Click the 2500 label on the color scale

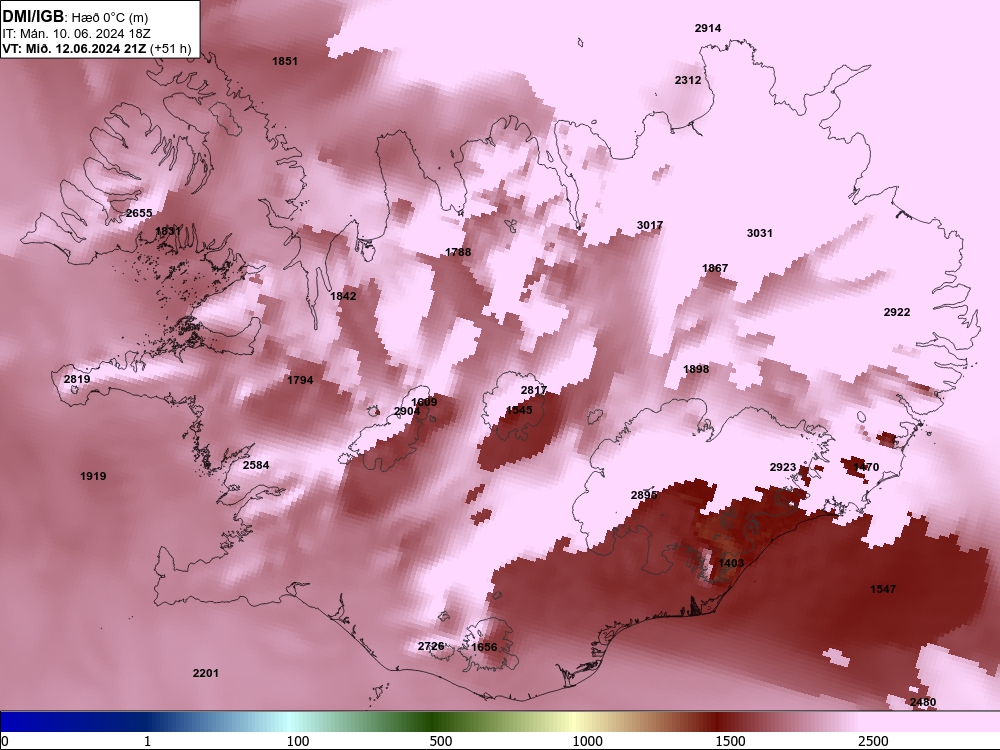click(x=873, y=741)
